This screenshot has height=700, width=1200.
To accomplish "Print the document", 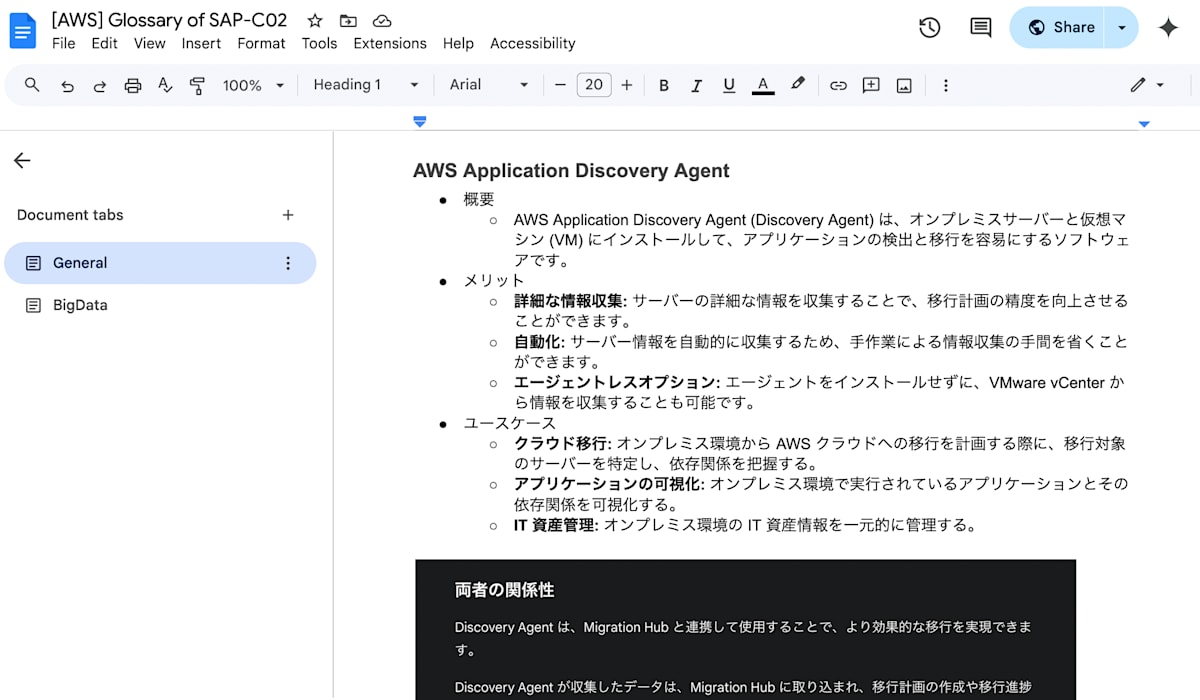I will tap(133, 86).
